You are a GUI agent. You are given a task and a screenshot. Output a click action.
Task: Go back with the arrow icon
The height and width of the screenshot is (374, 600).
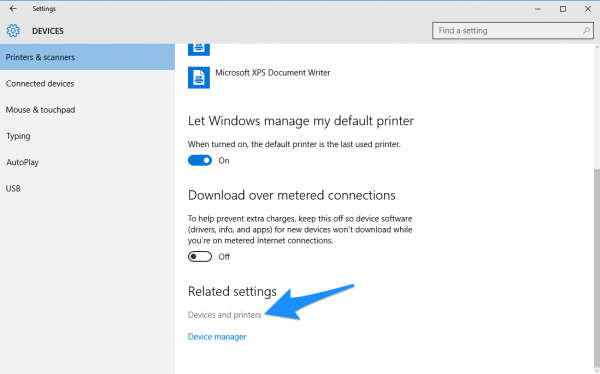pyautogui.click(x=13, y=8)
